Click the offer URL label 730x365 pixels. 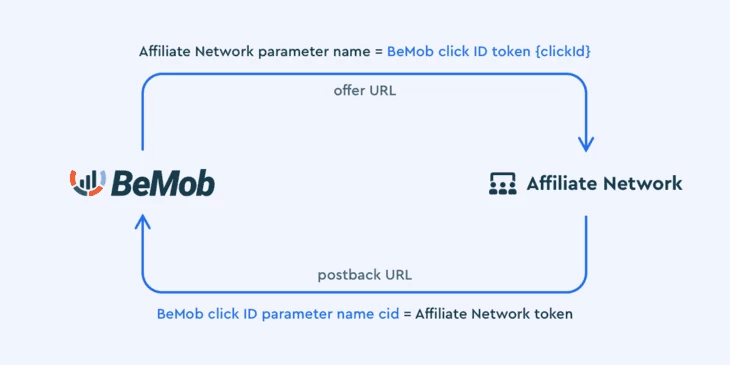click(x=365, y=90)
